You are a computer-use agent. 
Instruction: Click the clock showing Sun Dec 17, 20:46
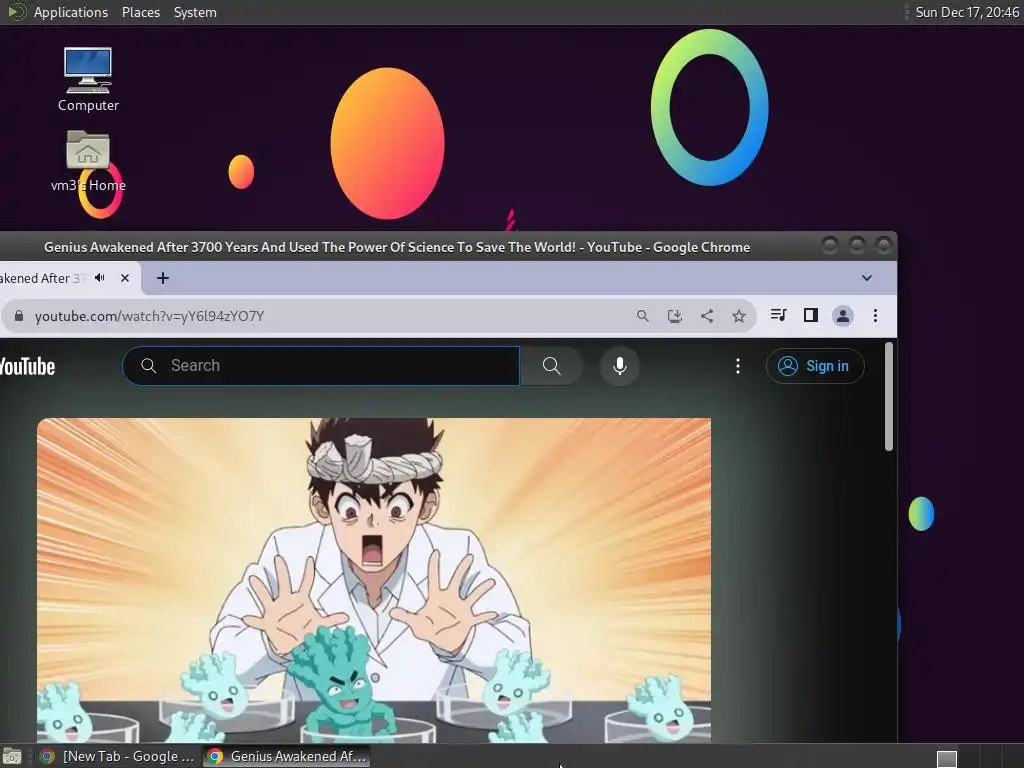tap(967, 12)
